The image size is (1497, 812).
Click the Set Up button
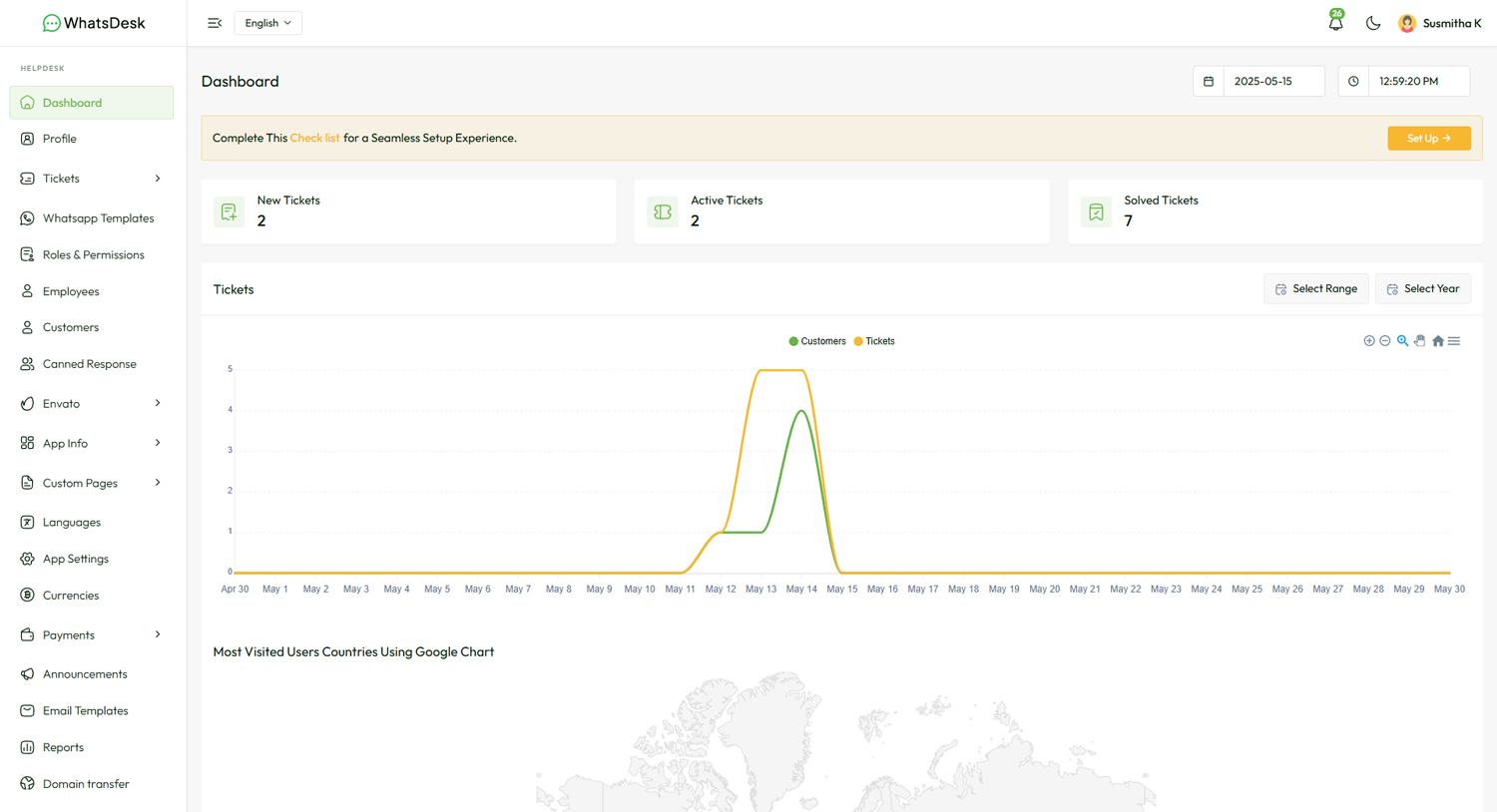(1428, 138)
